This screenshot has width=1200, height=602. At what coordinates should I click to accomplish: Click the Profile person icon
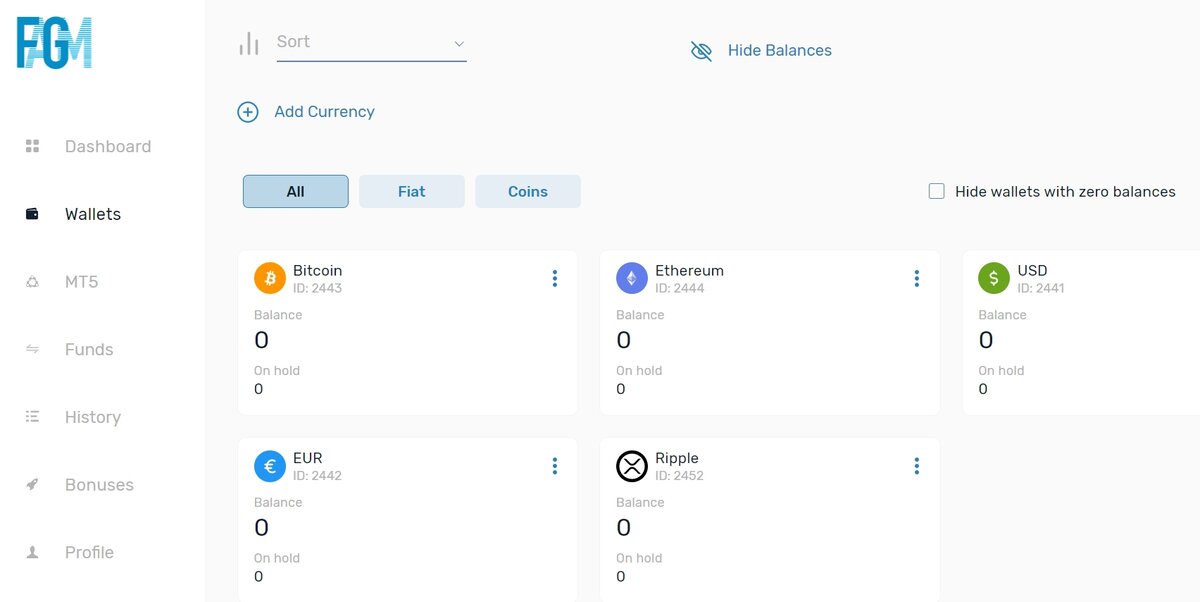32,552
